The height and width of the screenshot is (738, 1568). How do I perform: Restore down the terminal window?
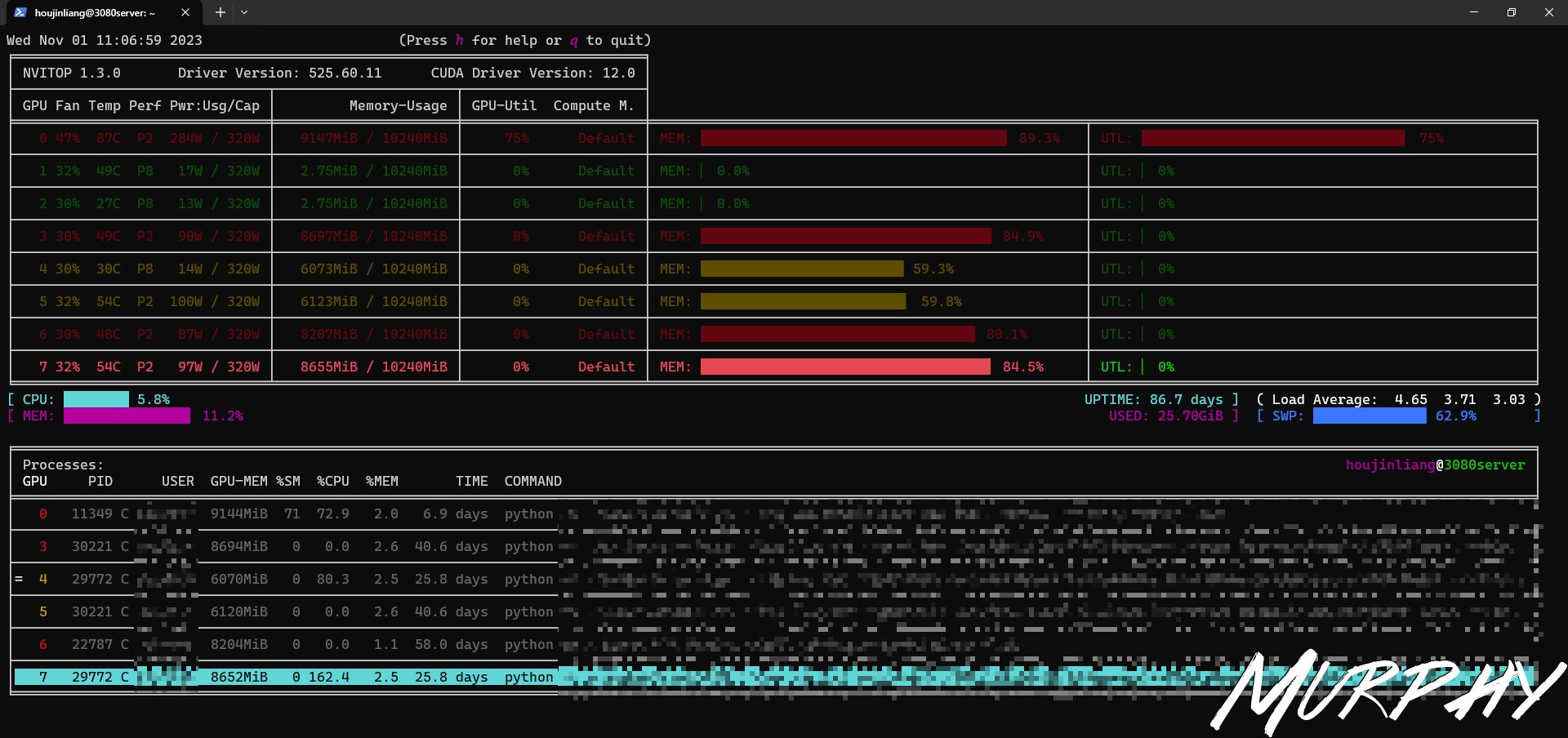point(1512,12)
